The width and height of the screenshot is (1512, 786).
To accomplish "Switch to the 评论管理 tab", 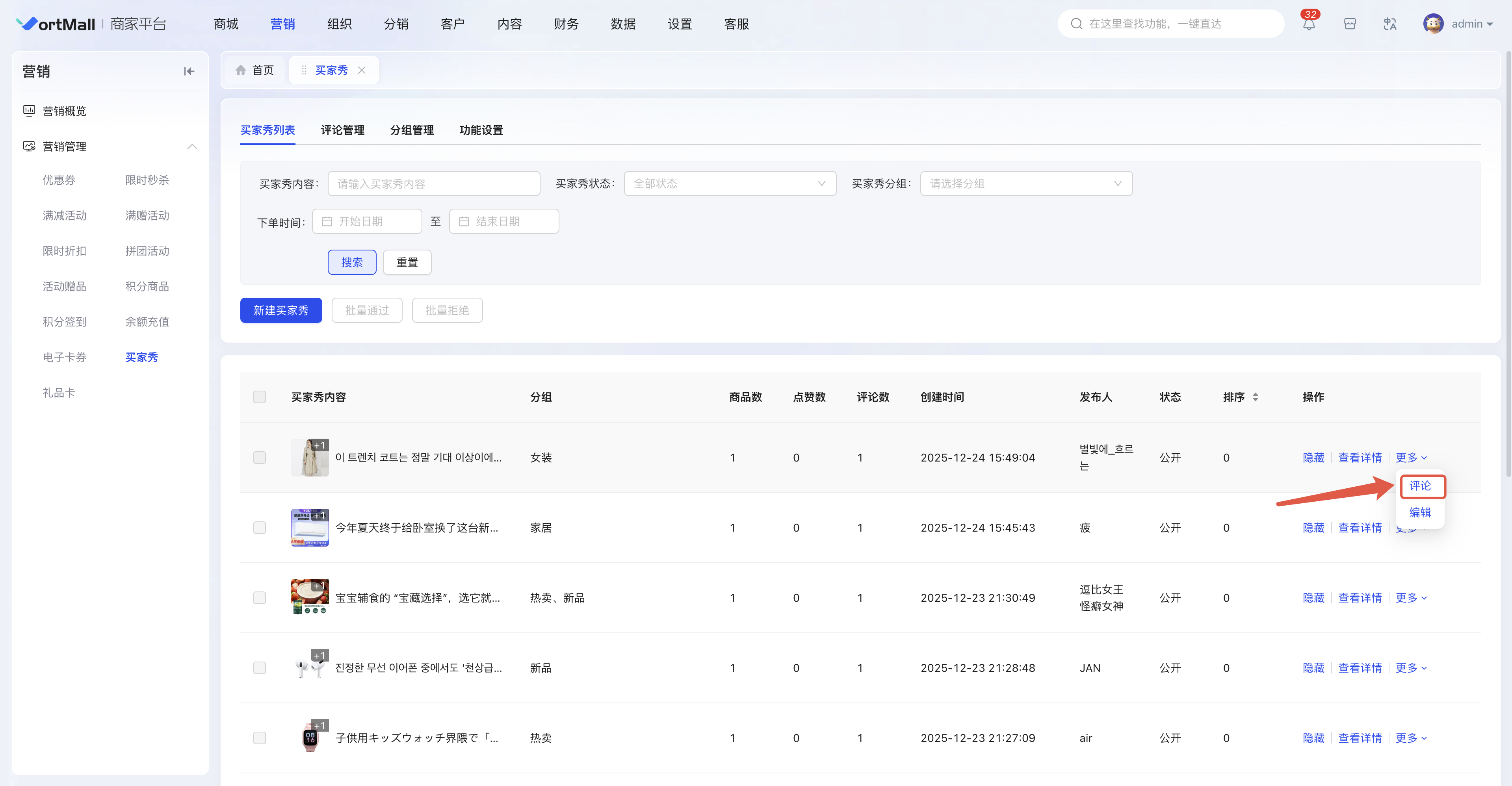I will point(342,130).
